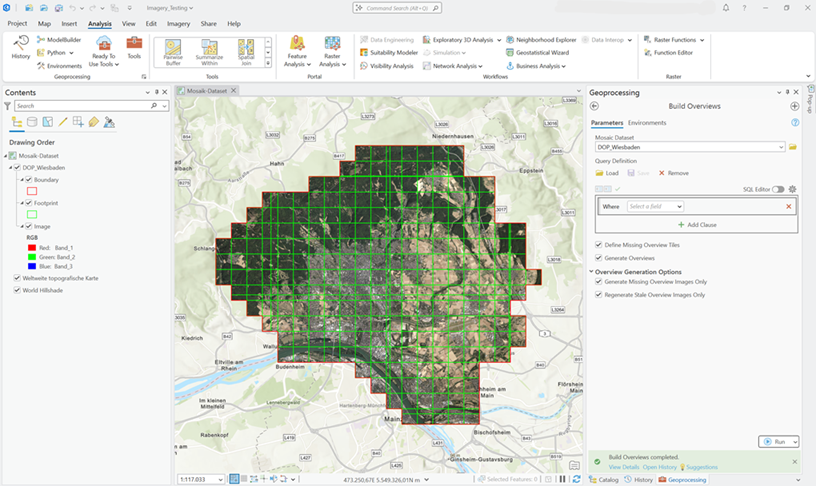Open Geoprocessing tool help icon
Screen dimensions: 816x486
[x=795, y=123]
